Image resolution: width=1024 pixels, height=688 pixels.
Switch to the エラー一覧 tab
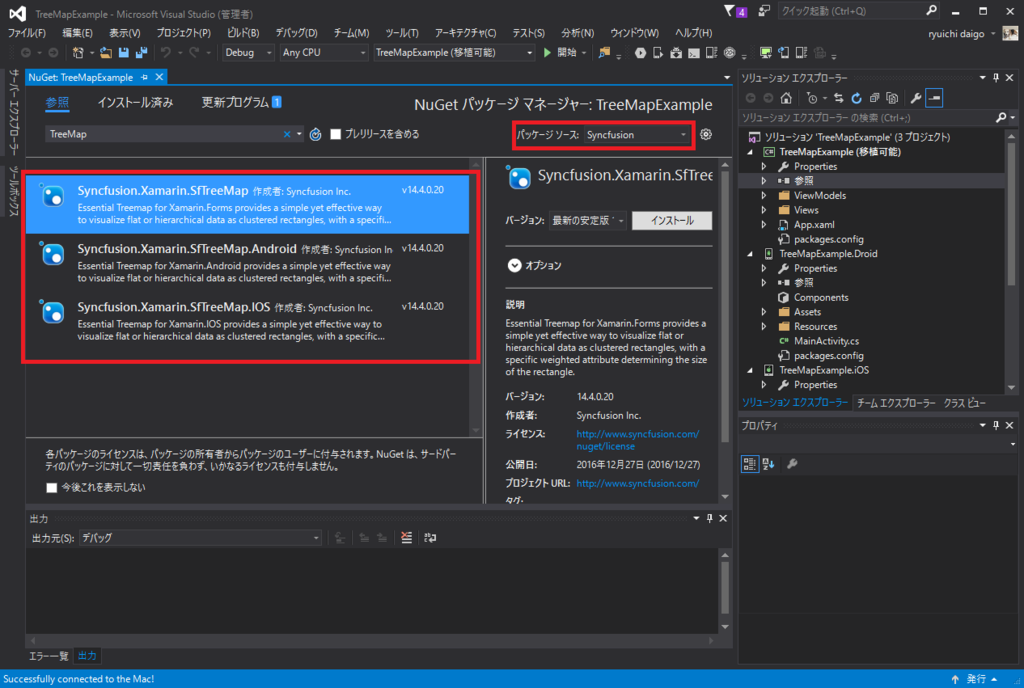[x=49, y=656]
